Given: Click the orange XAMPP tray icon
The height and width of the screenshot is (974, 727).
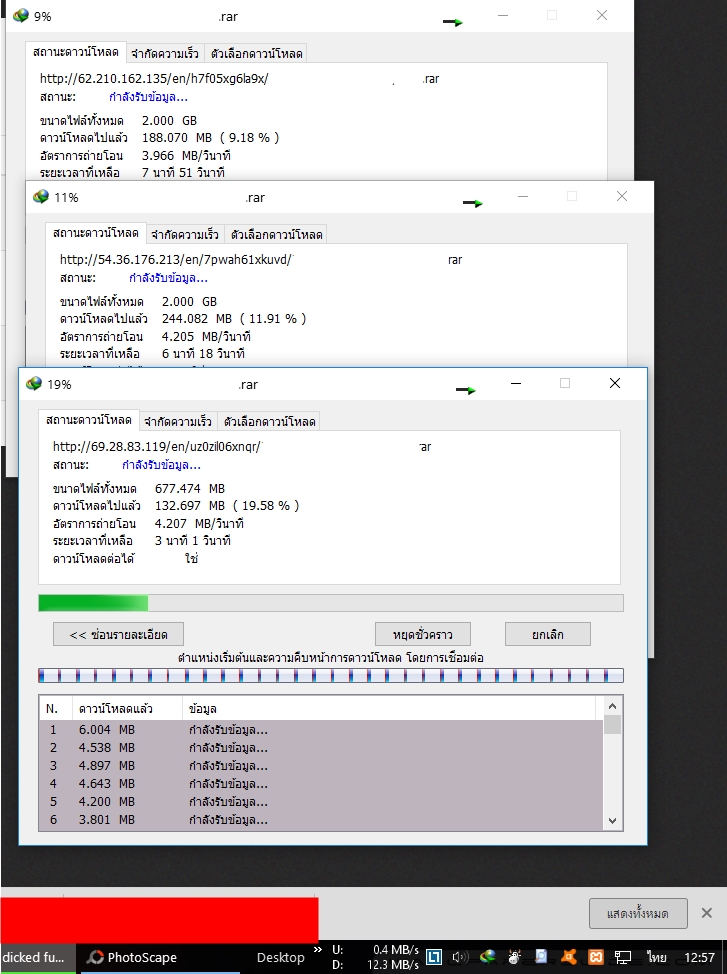Looking at the screenshot, I should pos(596,957).
